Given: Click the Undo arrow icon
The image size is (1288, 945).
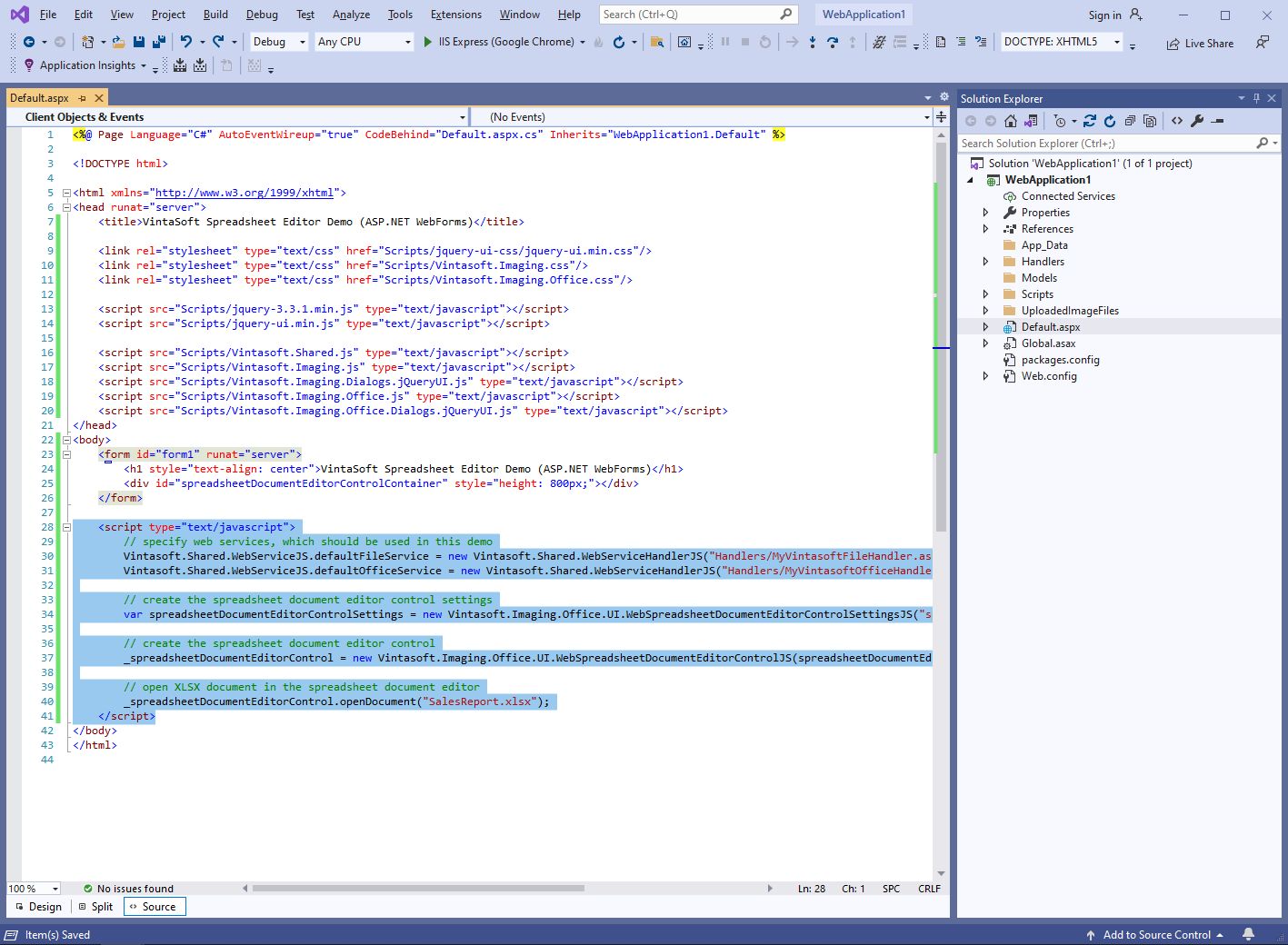Looking at the screenshot, I should pyautogui.click(x=186, y=42).
